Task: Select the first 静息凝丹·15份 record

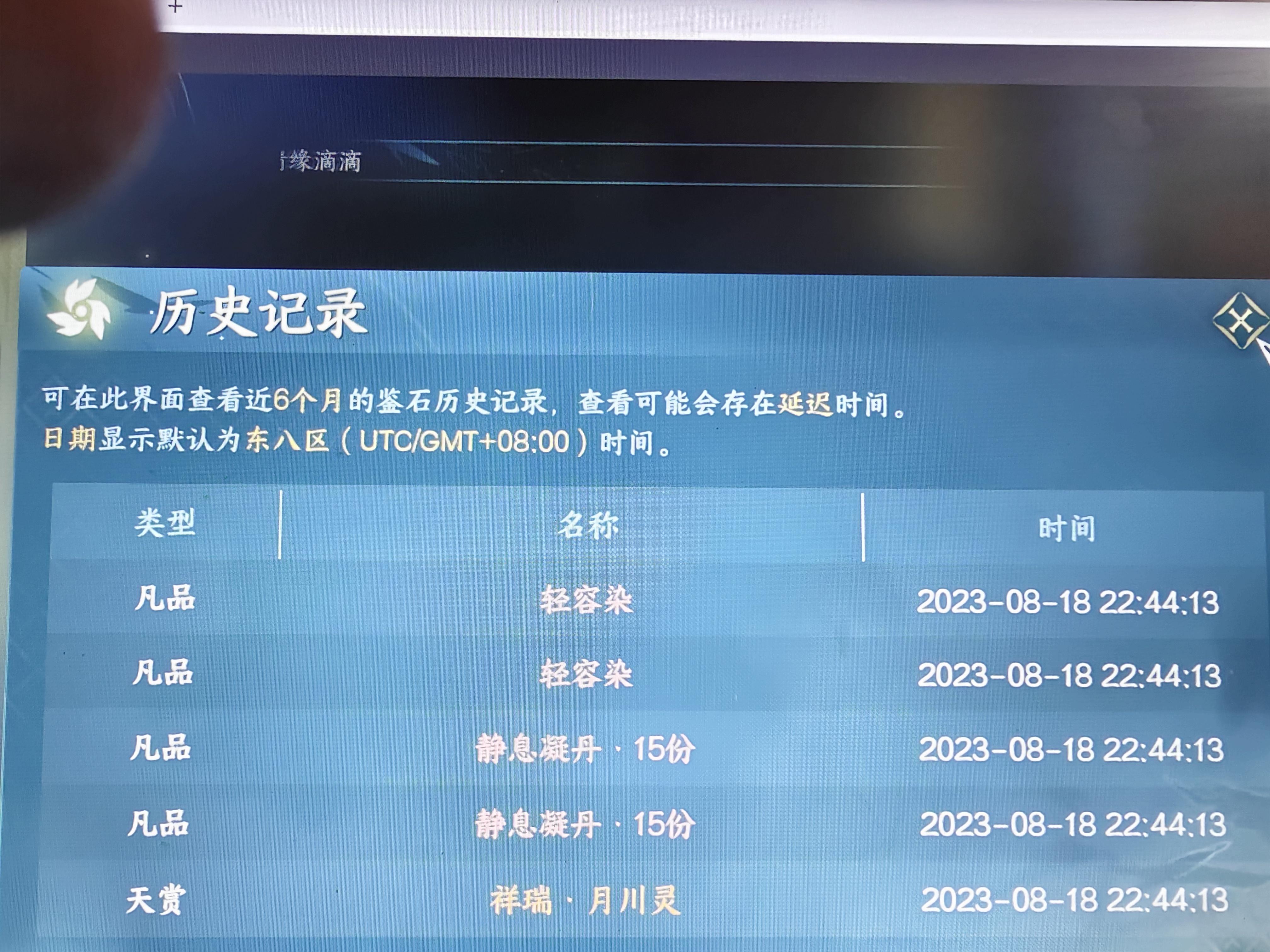Action: pos(585,749)
